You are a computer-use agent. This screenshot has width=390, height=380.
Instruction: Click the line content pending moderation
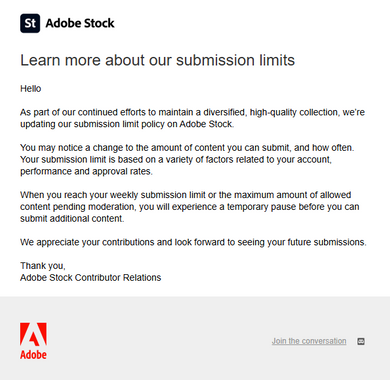(x=190, y=207)
